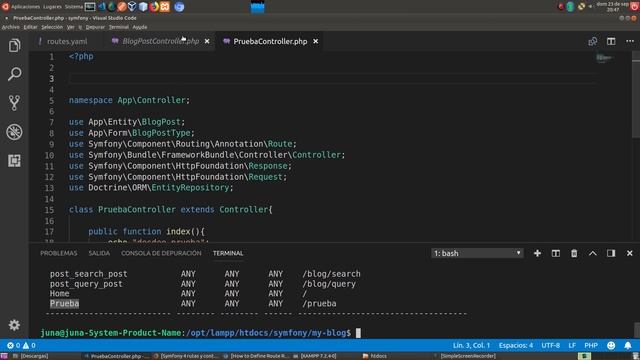Viewport: 640px width, 360px height.
Task: Open the Search view in activity bar
Action: click(14, 74)
